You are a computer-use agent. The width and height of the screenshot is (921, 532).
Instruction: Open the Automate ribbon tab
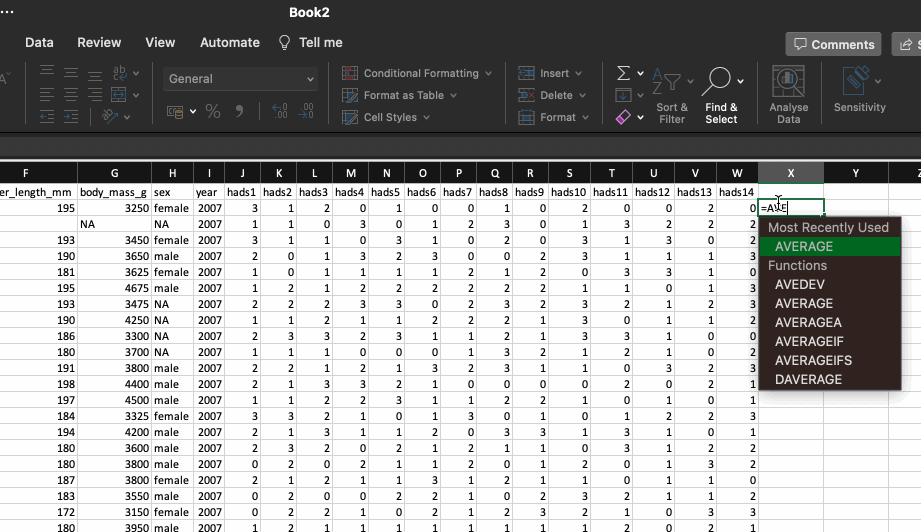tap(230, 43)
